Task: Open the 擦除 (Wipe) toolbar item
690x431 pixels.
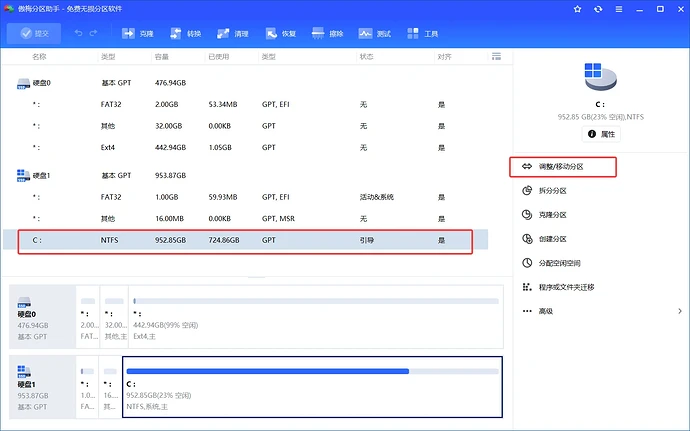Action: click(x=329, y=33)
